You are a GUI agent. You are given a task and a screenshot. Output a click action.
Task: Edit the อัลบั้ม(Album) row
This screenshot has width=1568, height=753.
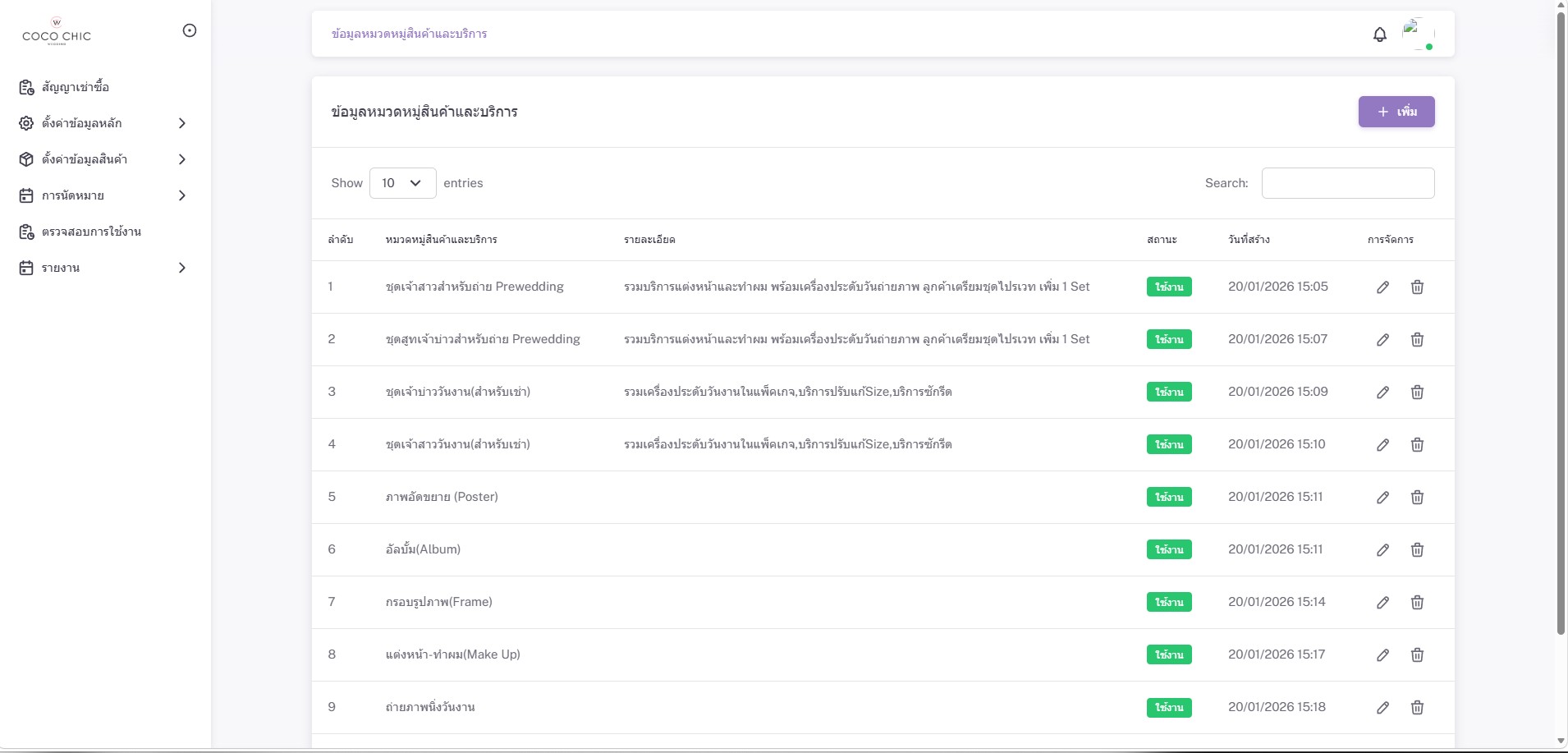[x=1383, y=550]
